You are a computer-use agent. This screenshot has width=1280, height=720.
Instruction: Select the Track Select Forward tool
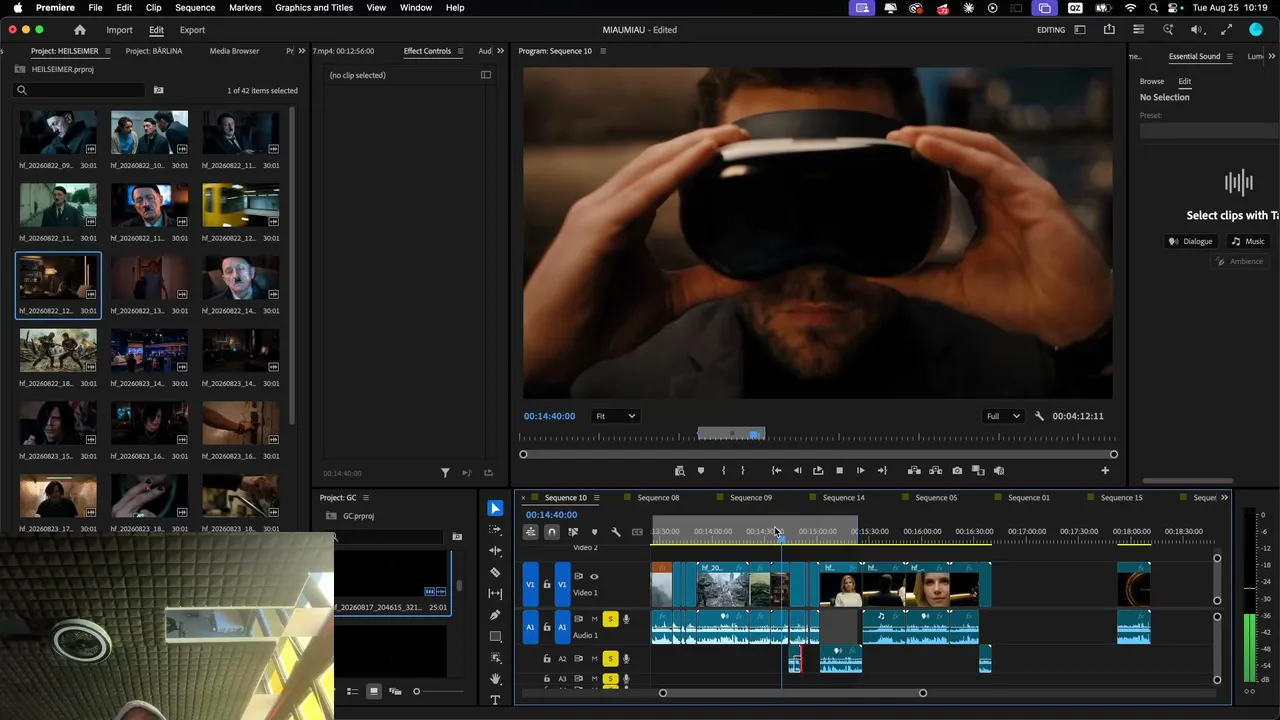point(495,529)
